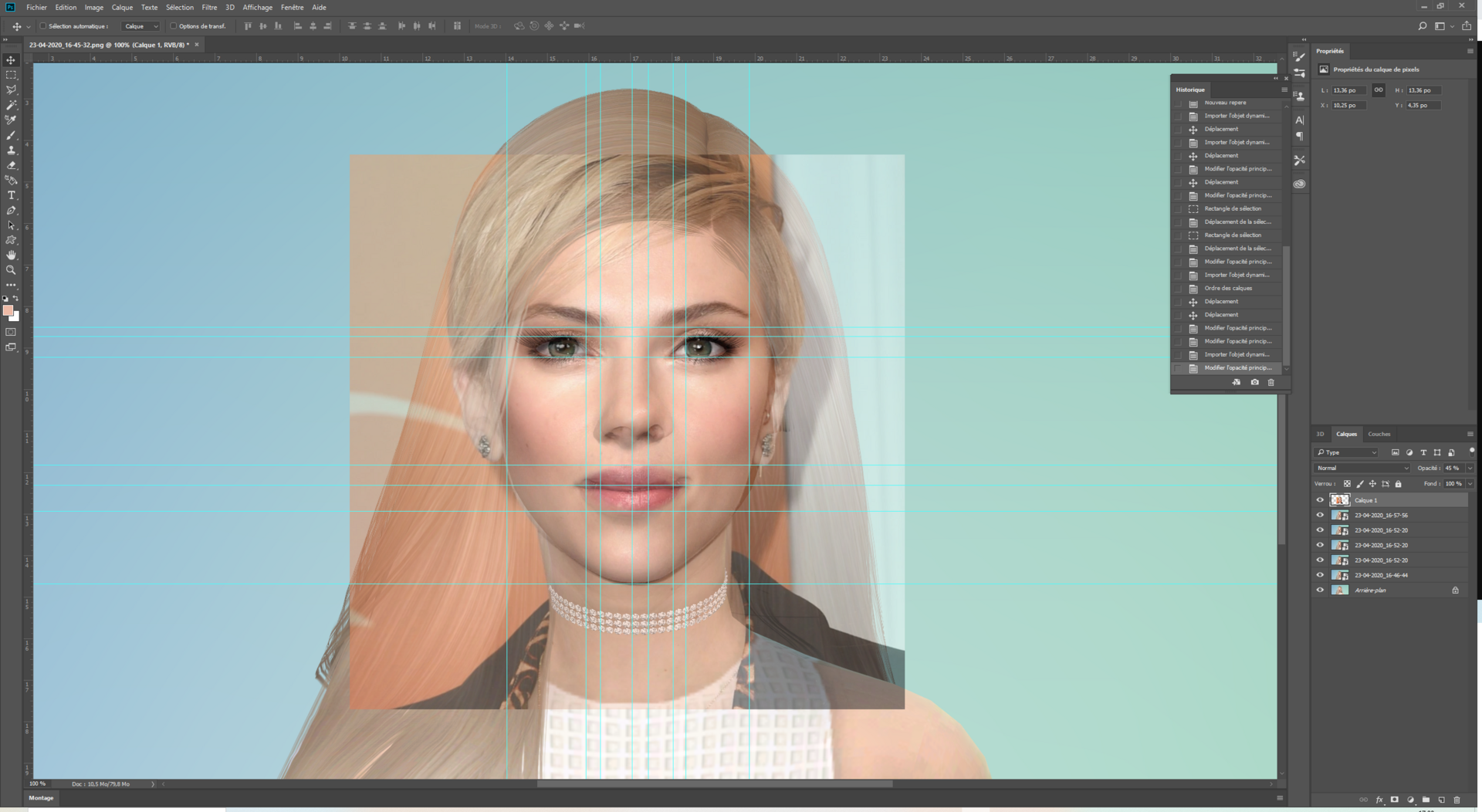Select the Brush tool

pyautogui.click(x=11, y=135)
